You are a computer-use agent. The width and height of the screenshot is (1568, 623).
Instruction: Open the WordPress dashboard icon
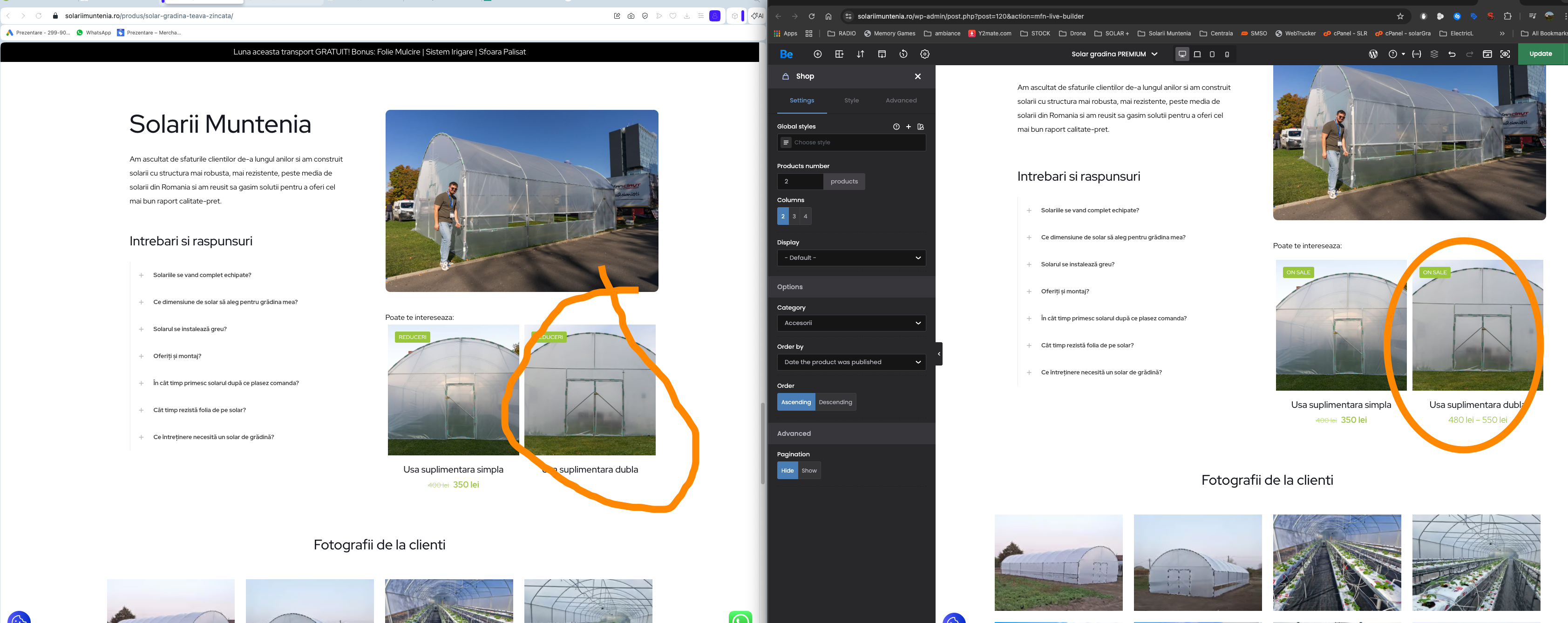click(1373, 54)
